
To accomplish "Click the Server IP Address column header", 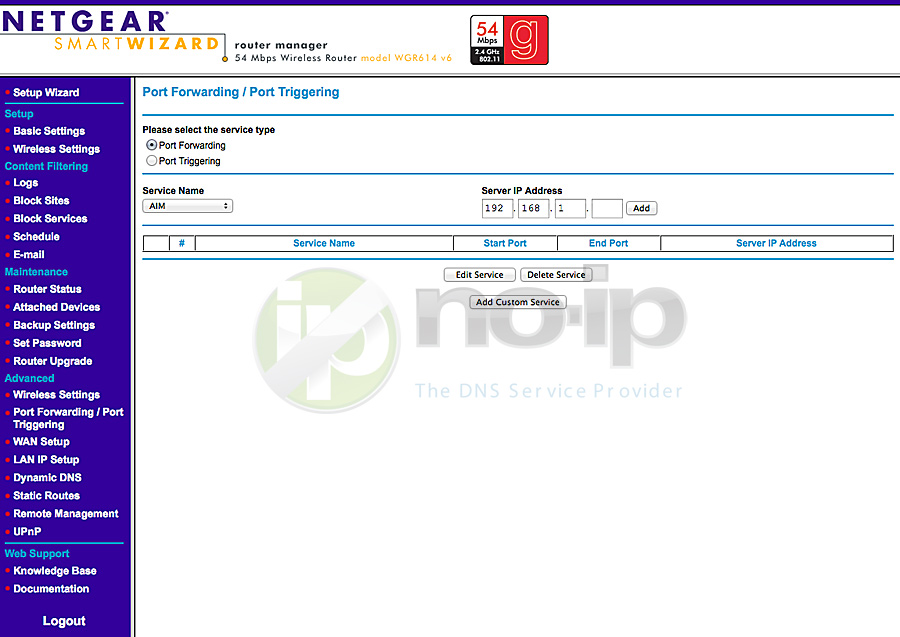I will [x=776, y=243].
